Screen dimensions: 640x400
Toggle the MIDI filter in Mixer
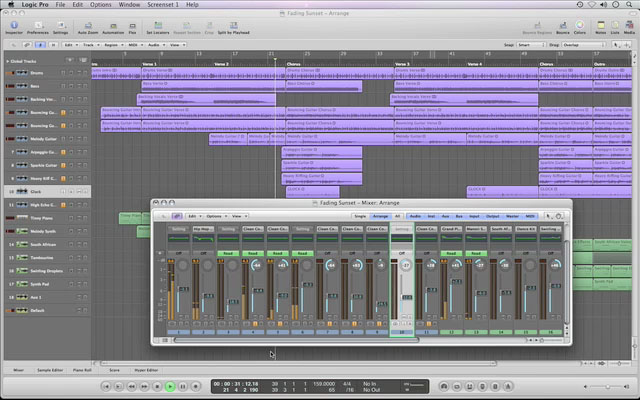(x=530, y=216)
